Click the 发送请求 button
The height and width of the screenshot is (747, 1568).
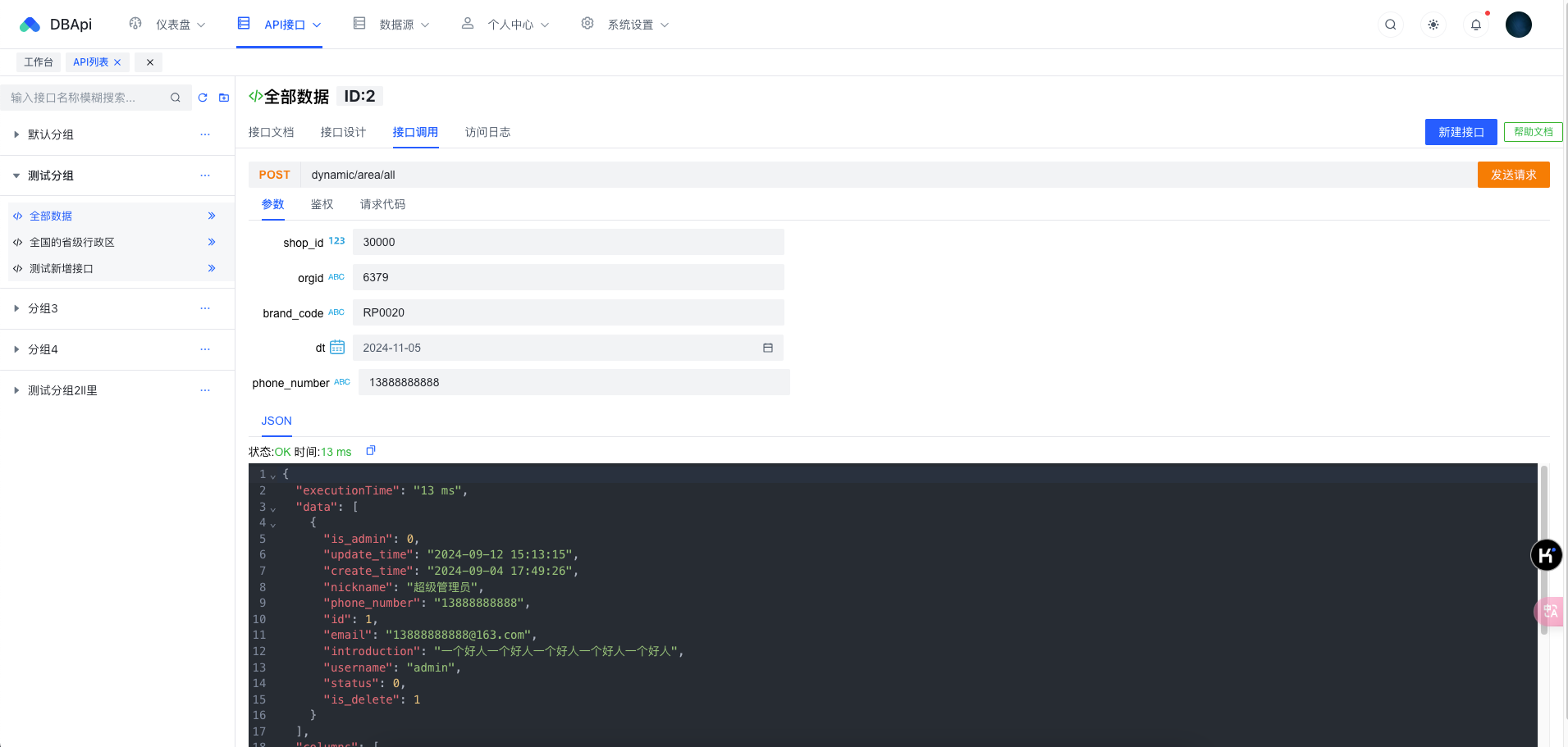point(1513,175)
